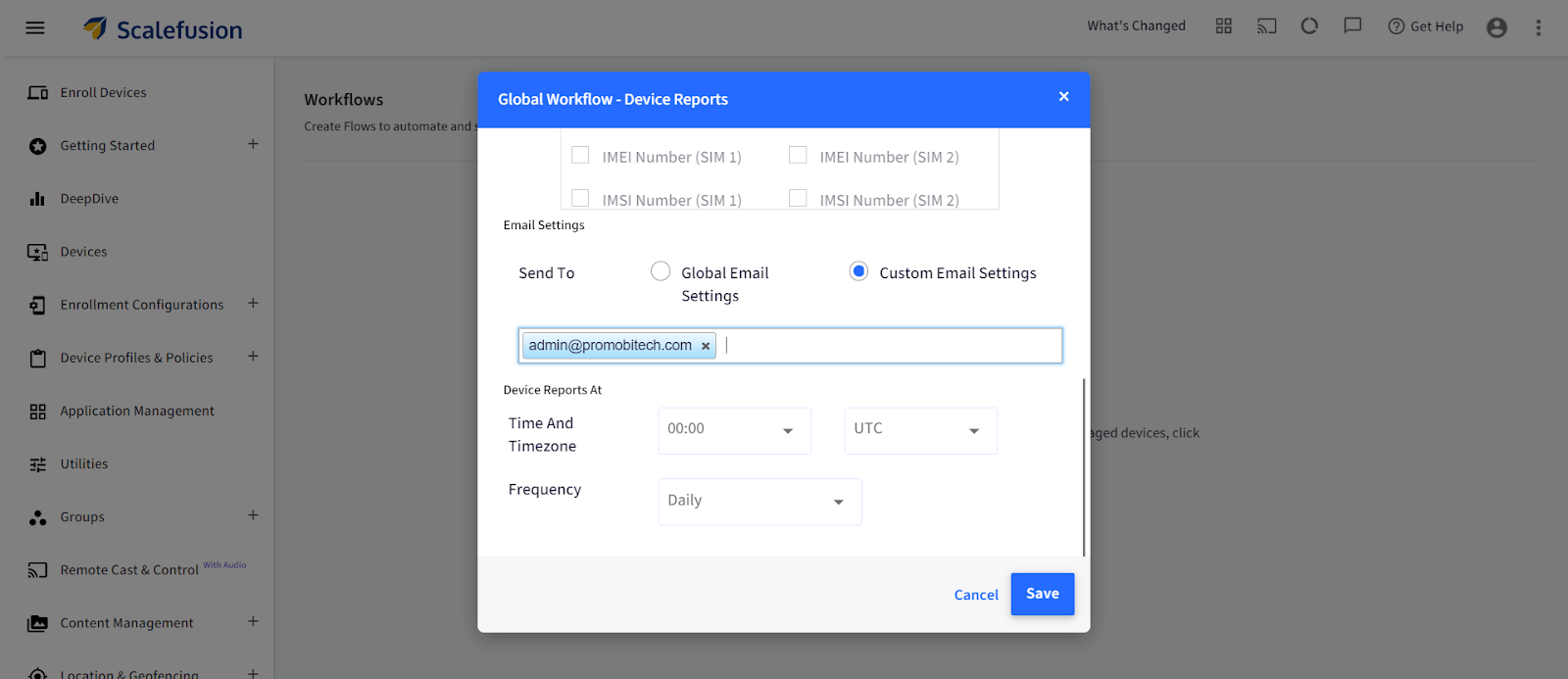Screen dimensions: 1568x679
Task: Click the DeepDive bar chart icon
Action: [38, 199]
